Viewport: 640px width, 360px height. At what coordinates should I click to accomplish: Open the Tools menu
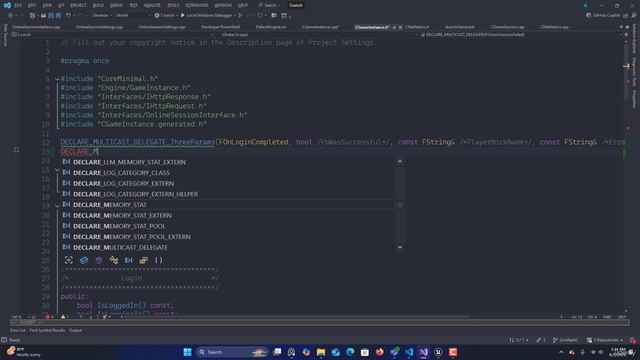(x=173, y=5)
